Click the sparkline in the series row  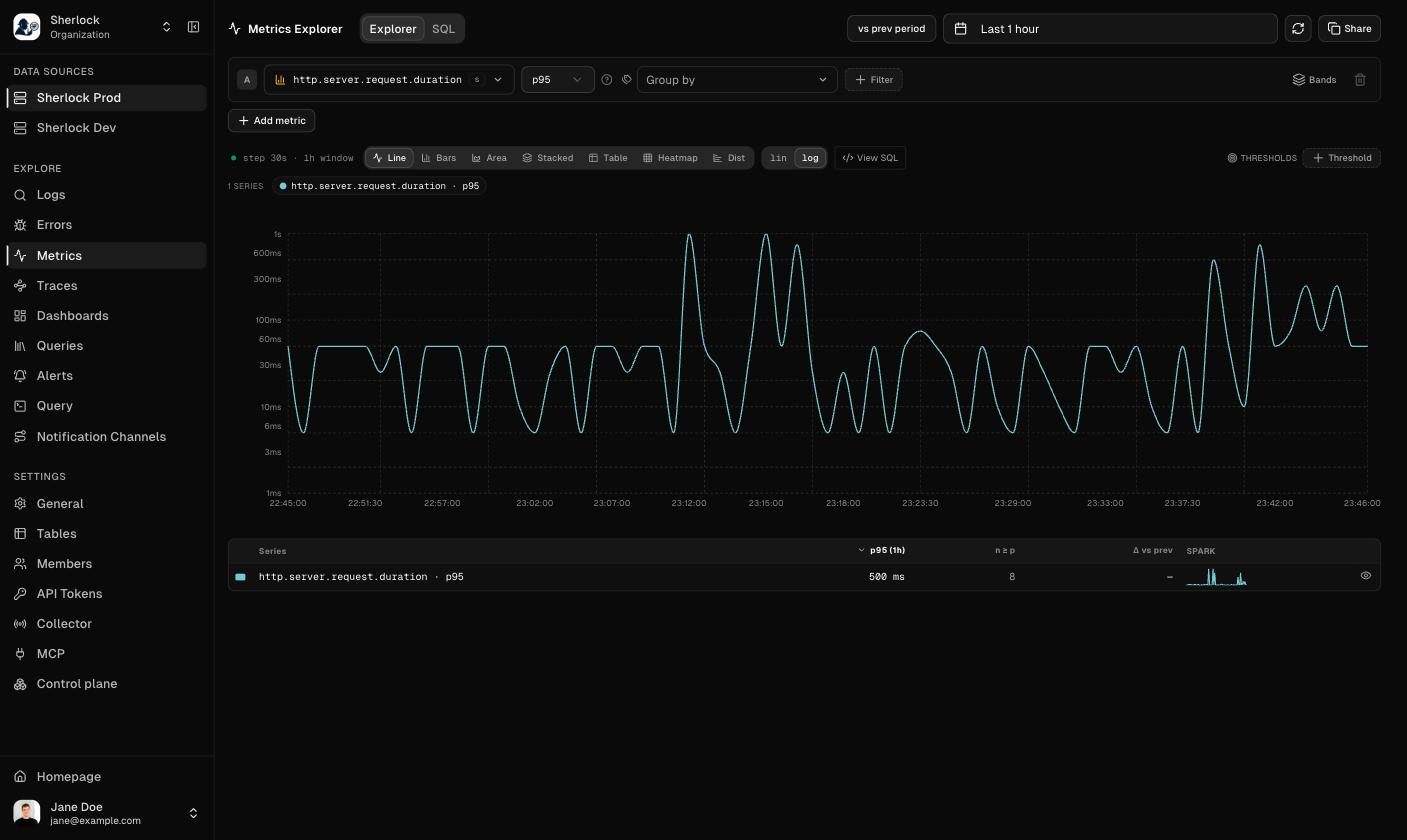pyautogui.click(x=1217, y=577)
